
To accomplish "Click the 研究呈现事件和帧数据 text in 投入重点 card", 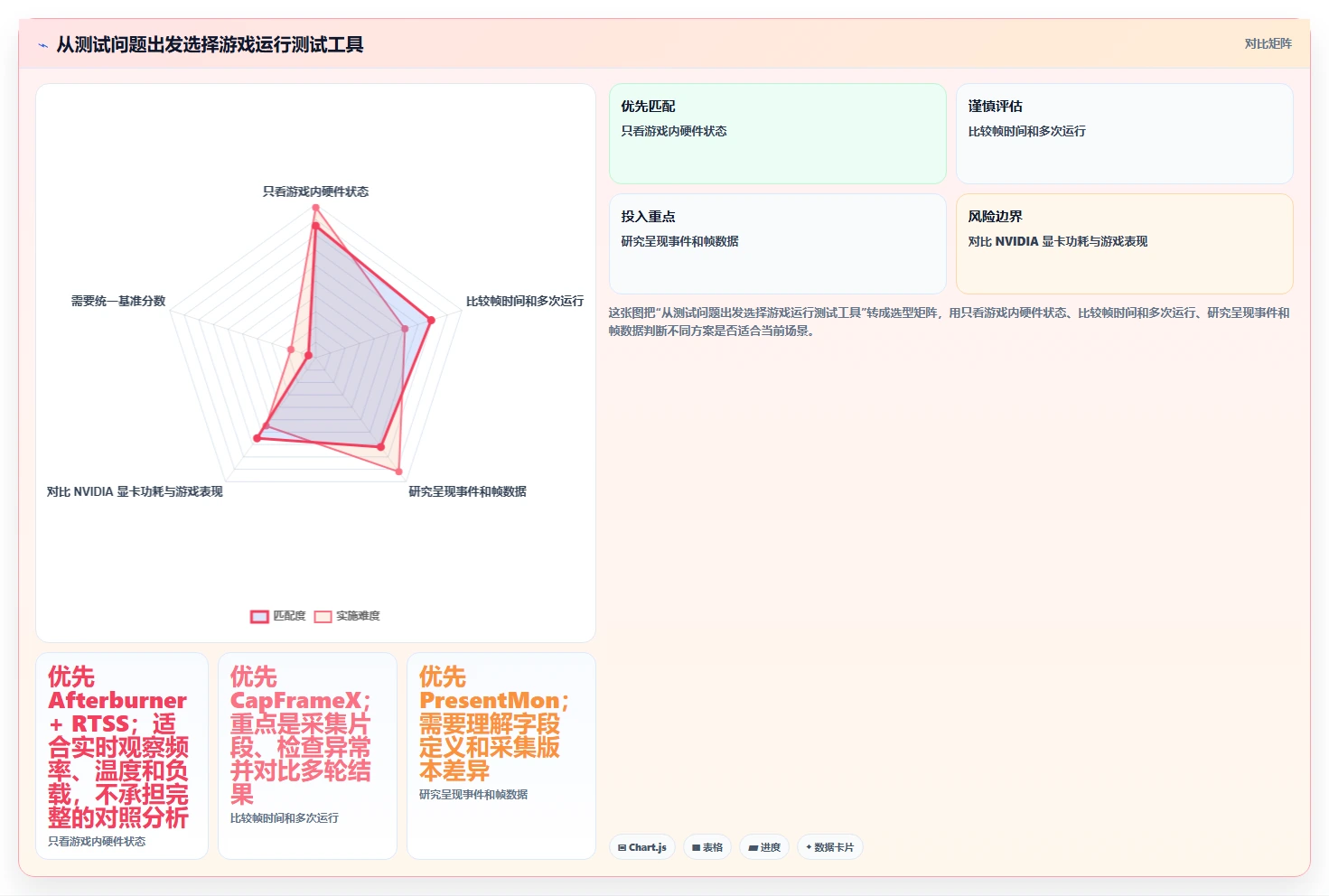I will click(x=679, y=241).
